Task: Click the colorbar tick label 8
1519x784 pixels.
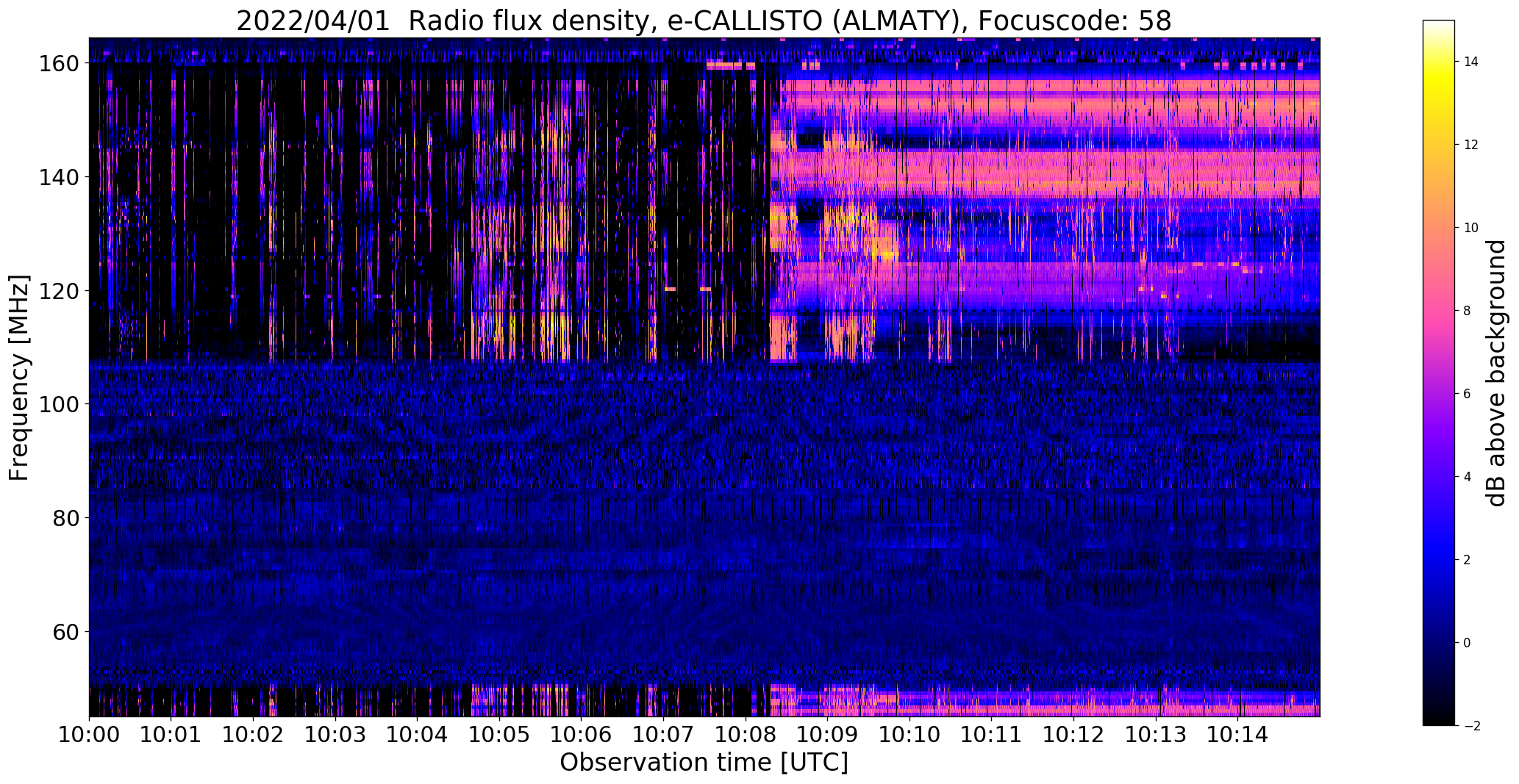Action: tap(1468, 311)
